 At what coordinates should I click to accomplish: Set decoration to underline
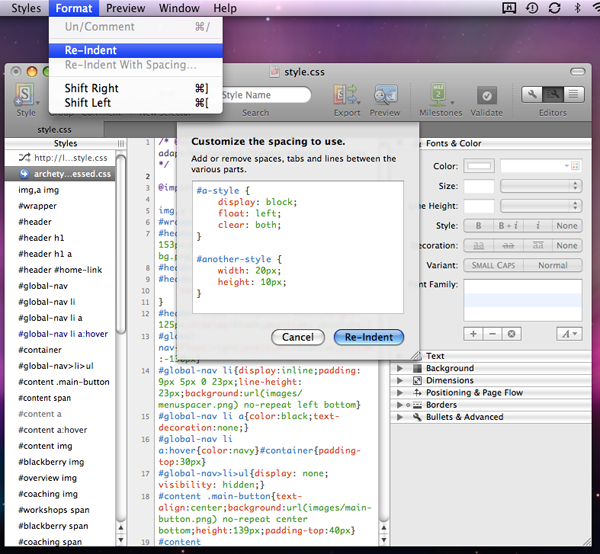point(478,246)
